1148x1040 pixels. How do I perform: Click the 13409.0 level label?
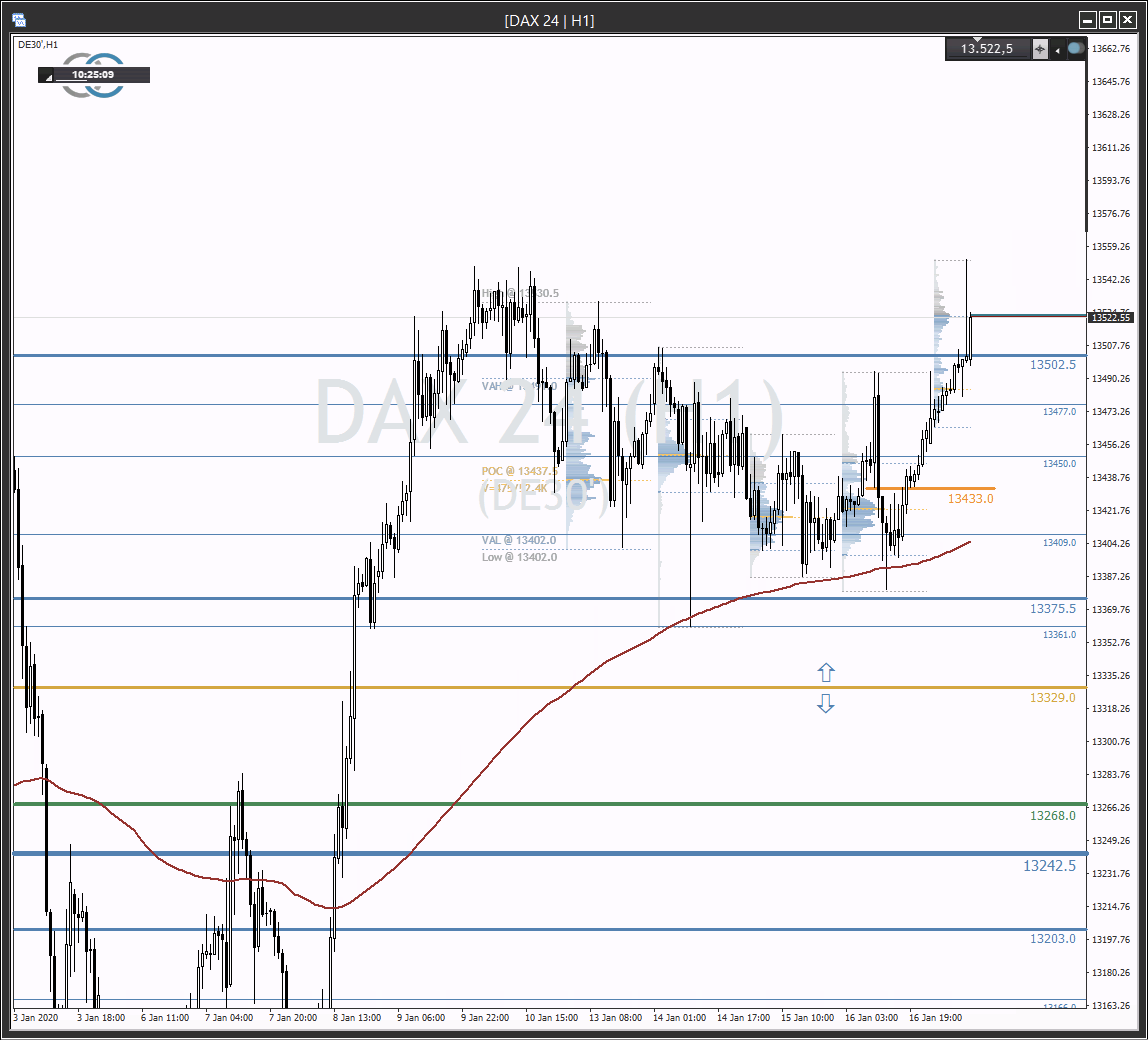pos(1059,542)
